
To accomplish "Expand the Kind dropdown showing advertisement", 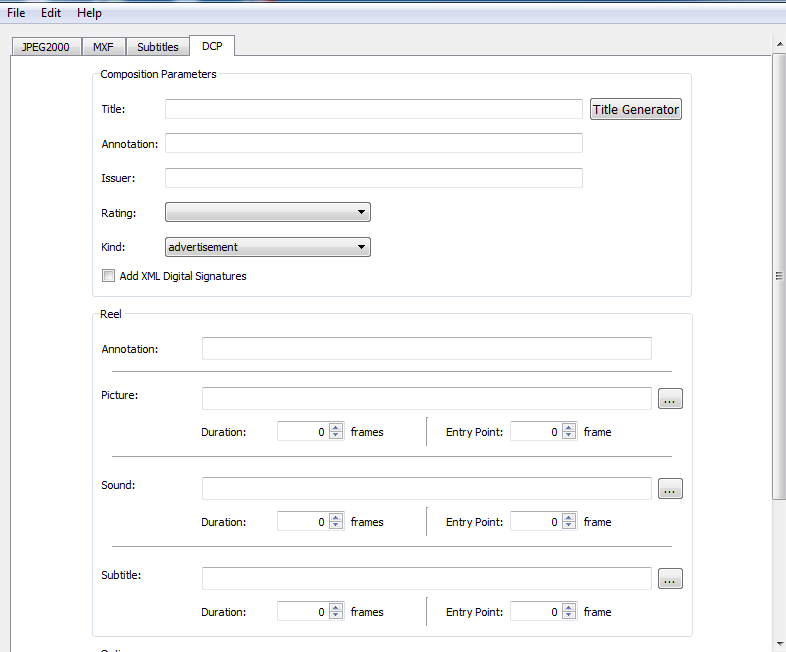I will [267, 247].
